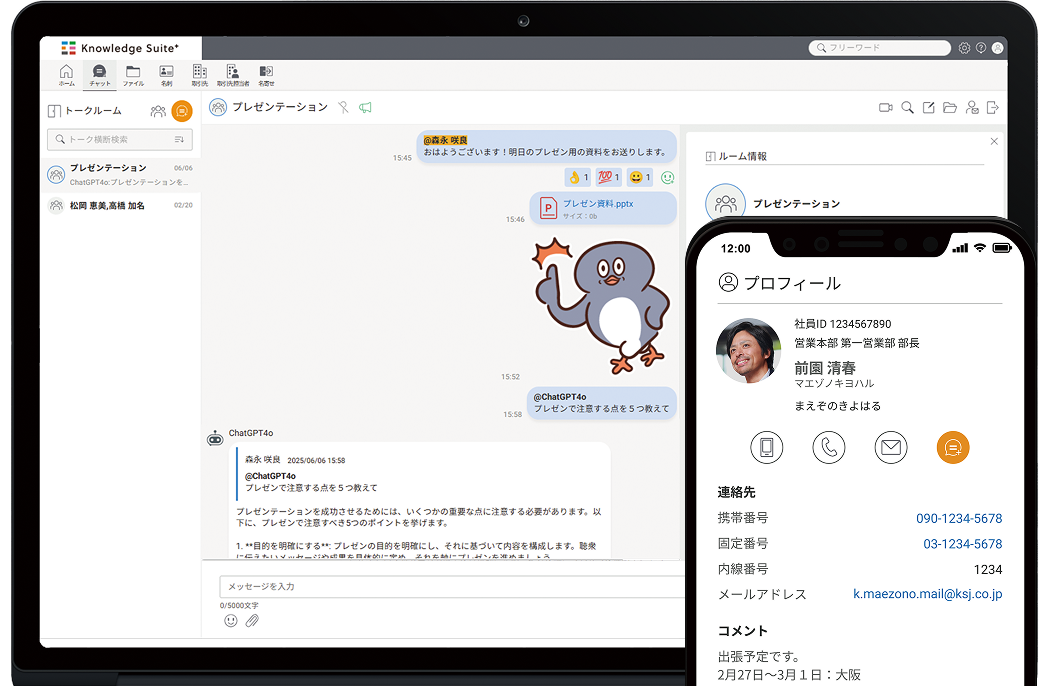
Task: Attach a file using the paperclip icon
Action: (x=252, y=620)
